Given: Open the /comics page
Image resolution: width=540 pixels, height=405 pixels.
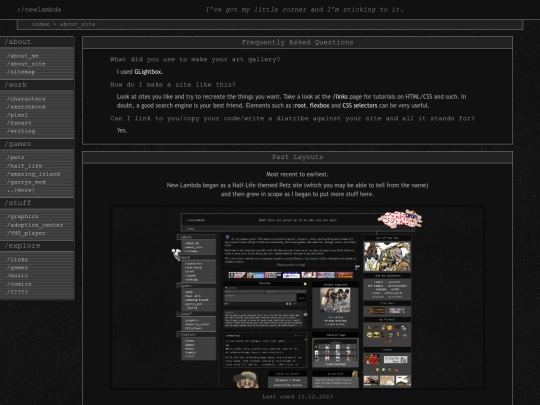Looking at the screenshot, I should click(x=19, y=284).
